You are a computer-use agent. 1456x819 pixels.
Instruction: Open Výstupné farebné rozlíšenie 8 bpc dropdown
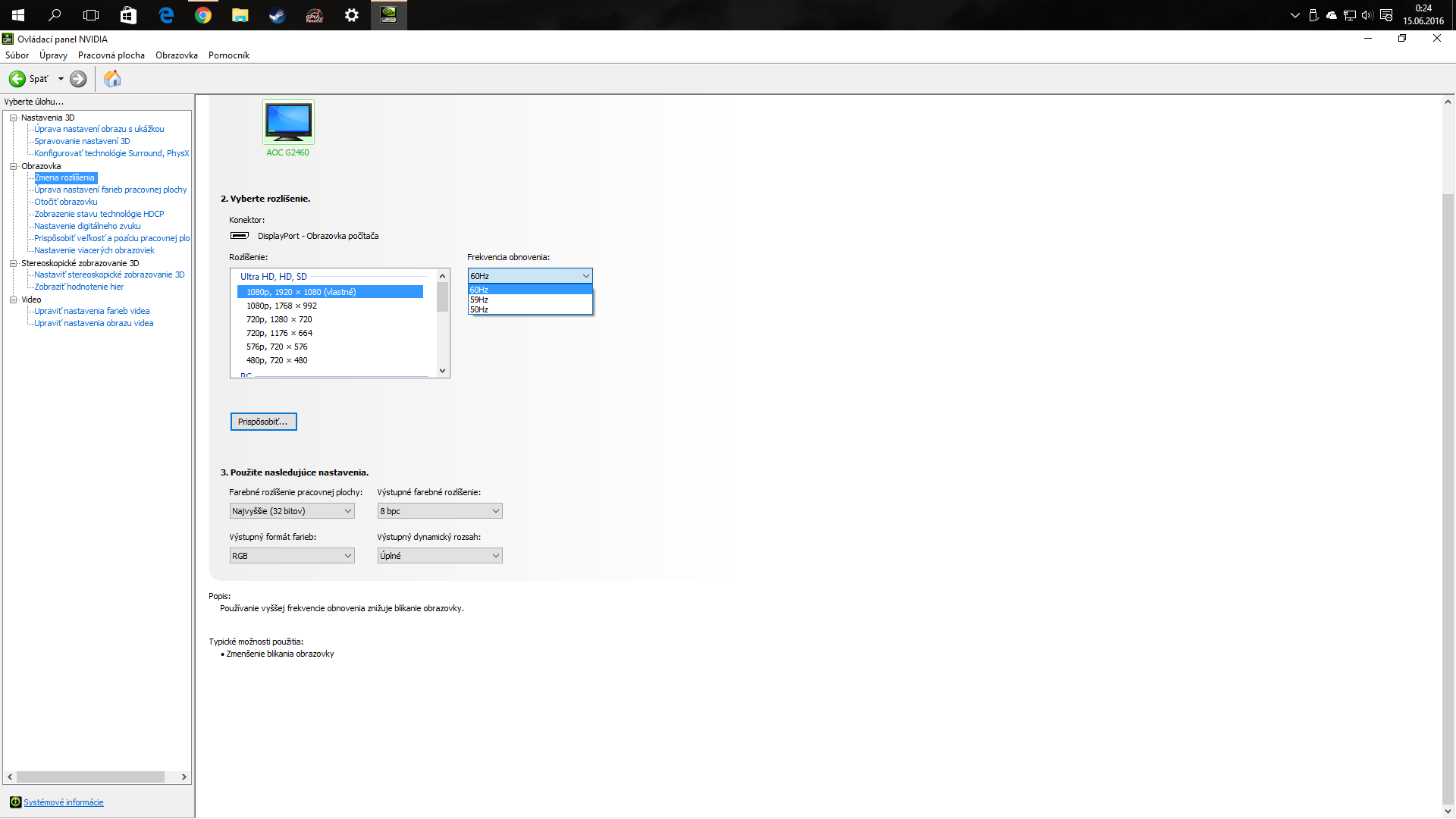(440, 511)
